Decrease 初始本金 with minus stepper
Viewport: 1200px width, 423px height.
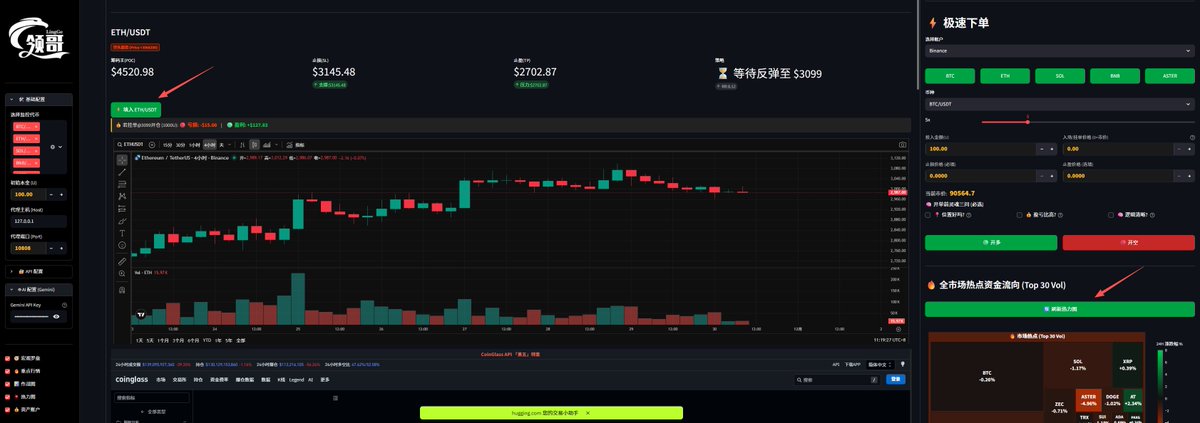[x=49, y=193]
